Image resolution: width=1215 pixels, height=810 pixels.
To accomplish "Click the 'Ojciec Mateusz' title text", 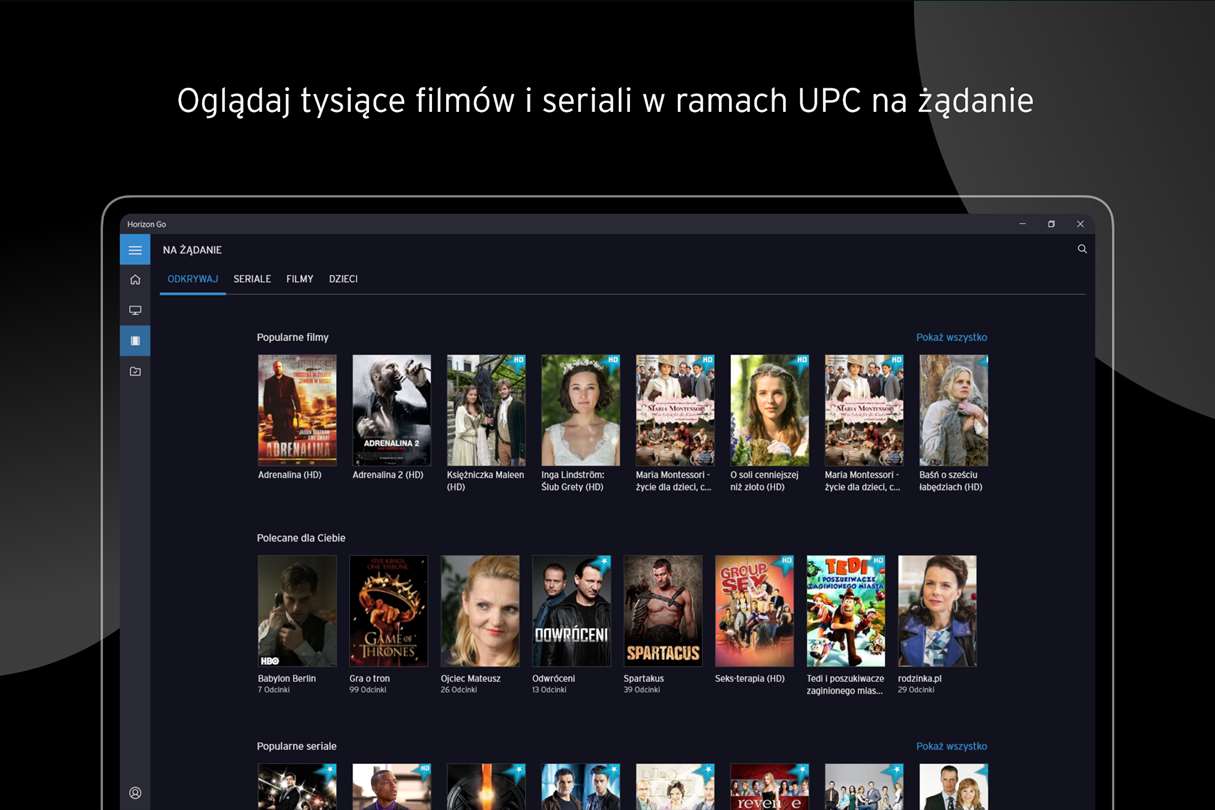I will click(473, 678).
